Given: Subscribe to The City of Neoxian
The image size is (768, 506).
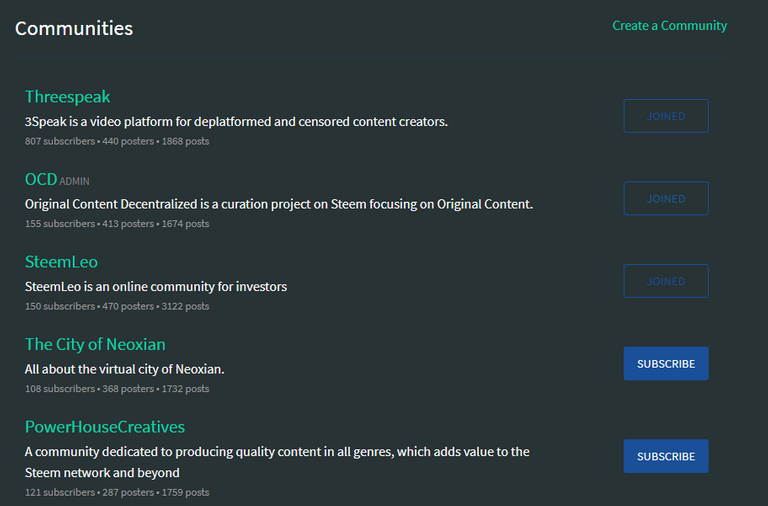Looking at the screenshot, I should [665, 364].
